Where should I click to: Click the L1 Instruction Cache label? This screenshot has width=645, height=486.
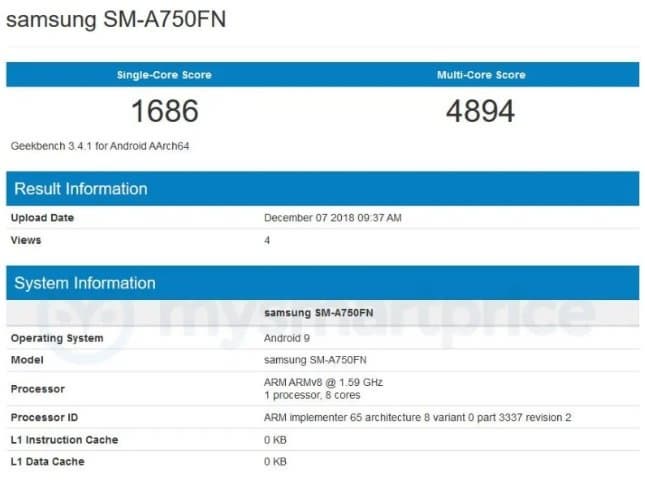point(64,440)
